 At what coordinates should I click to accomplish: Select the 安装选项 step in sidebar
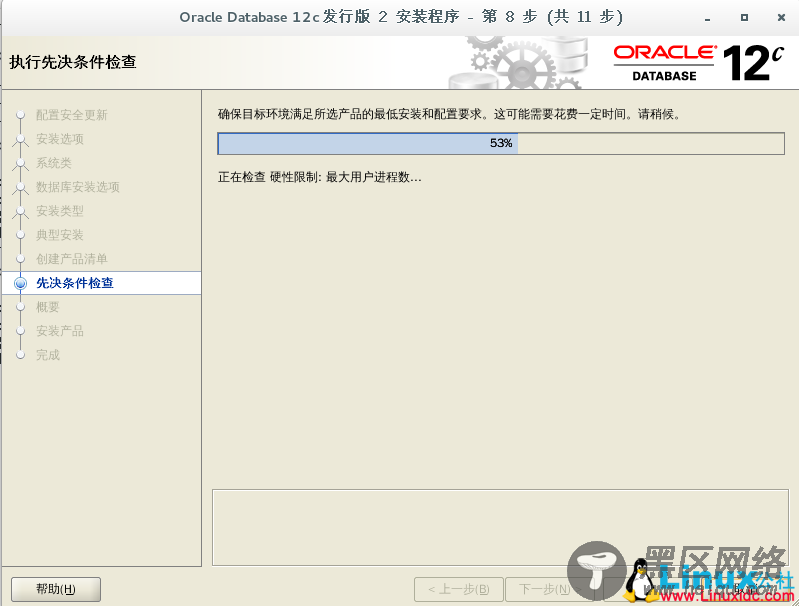click(x=60, y=139)
